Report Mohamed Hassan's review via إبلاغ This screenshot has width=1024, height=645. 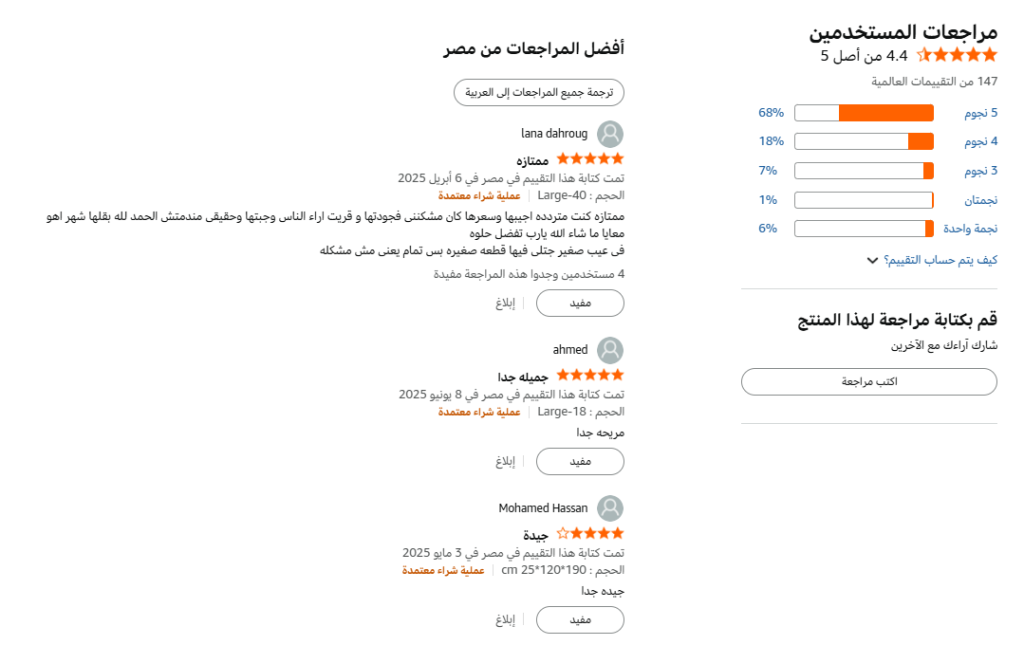coord(505,620)
